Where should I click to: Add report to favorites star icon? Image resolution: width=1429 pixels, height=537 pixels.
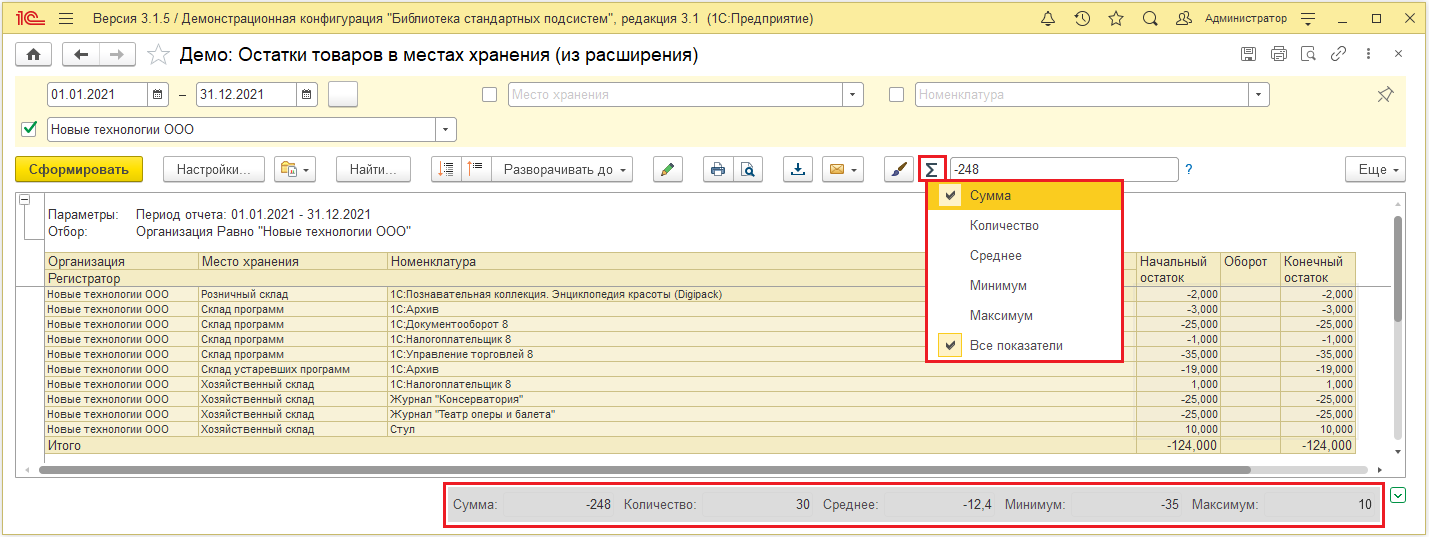click(157, 55)
